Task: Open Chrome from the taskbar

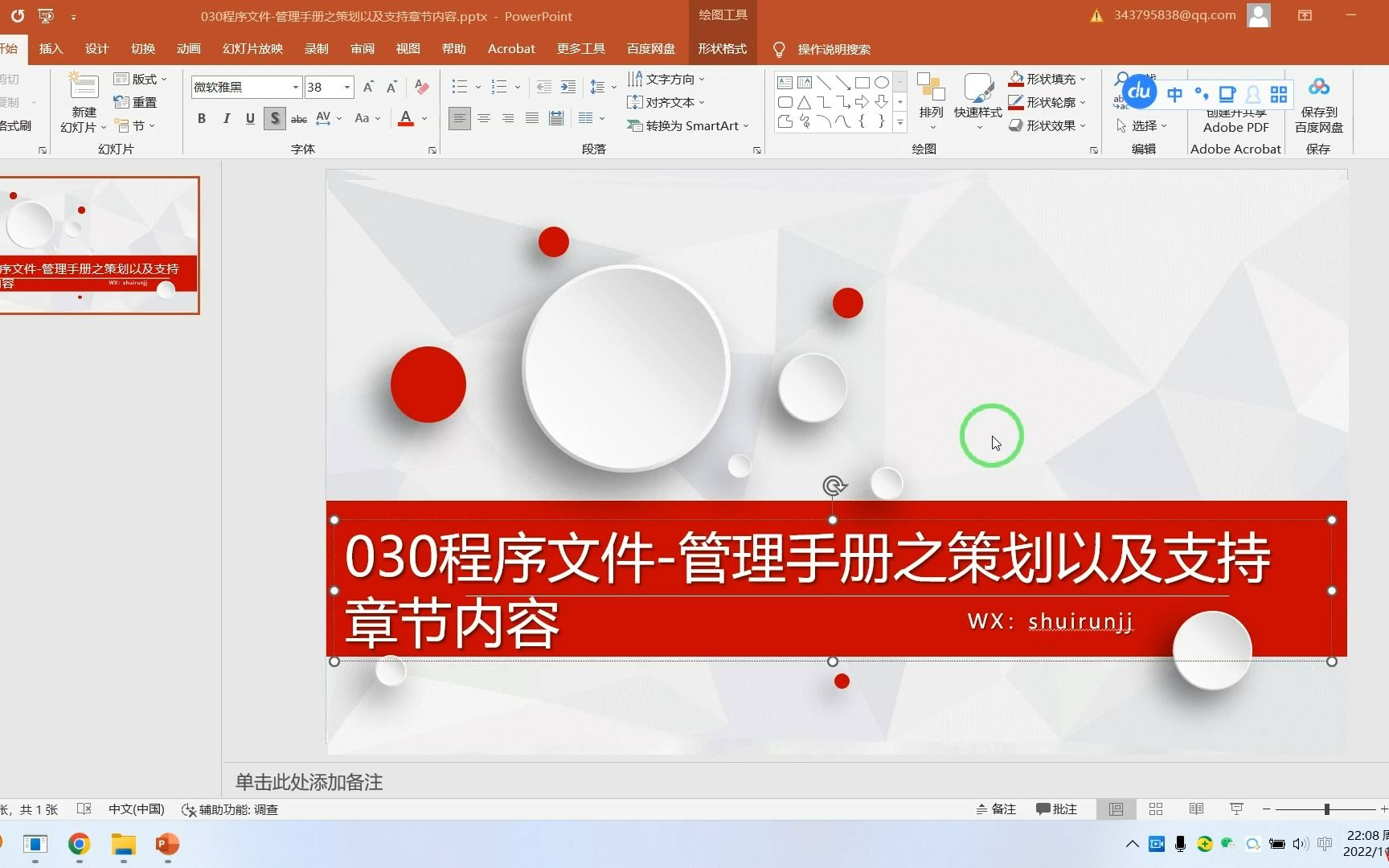Action: (79, 844)
